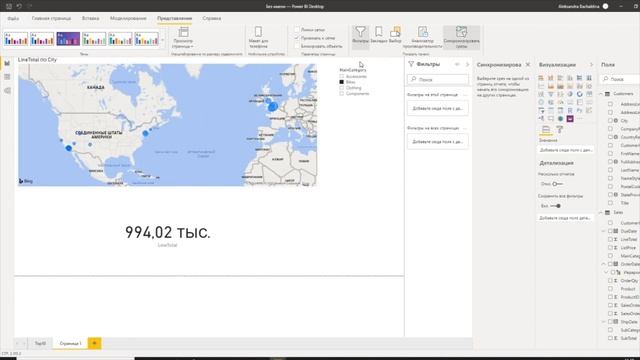Switch to Data view in left sidebar

(7, 77)
